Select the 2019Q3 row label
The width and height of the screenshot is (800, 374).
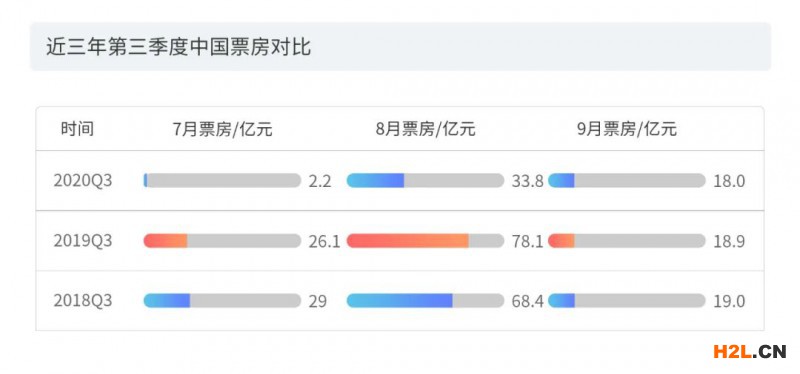pos(83,241)
